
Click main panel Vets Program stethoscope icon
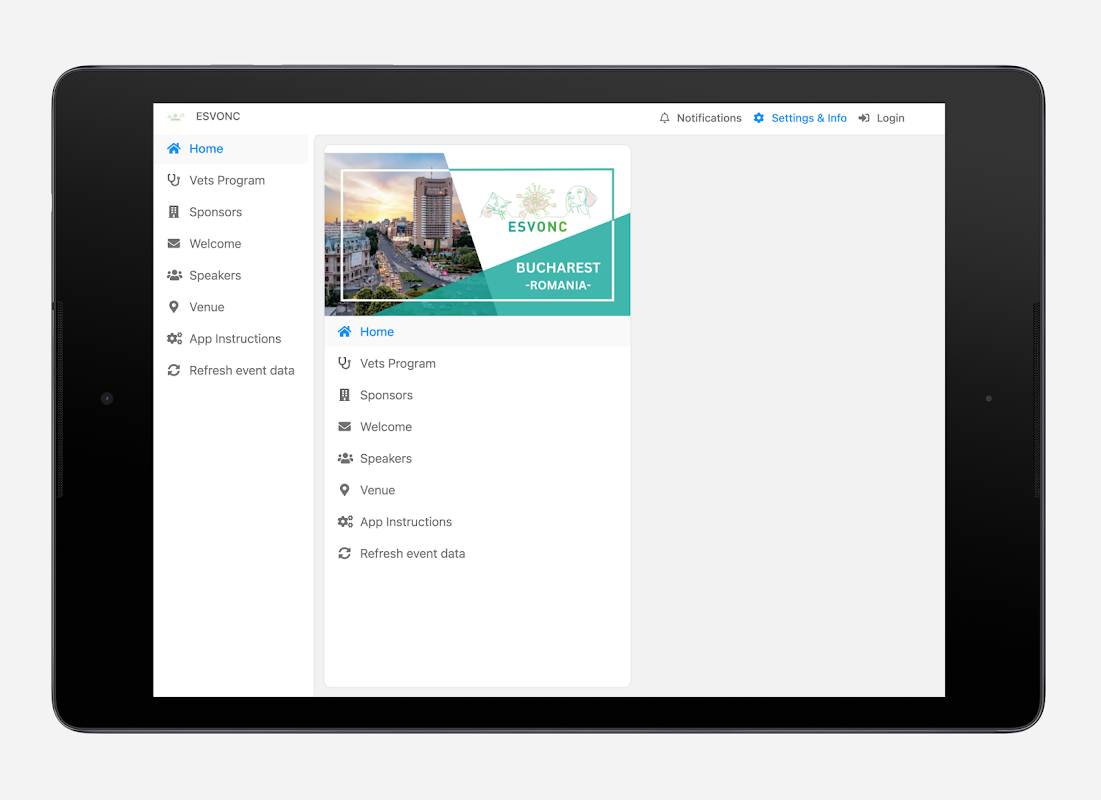[x=344, y=363]
